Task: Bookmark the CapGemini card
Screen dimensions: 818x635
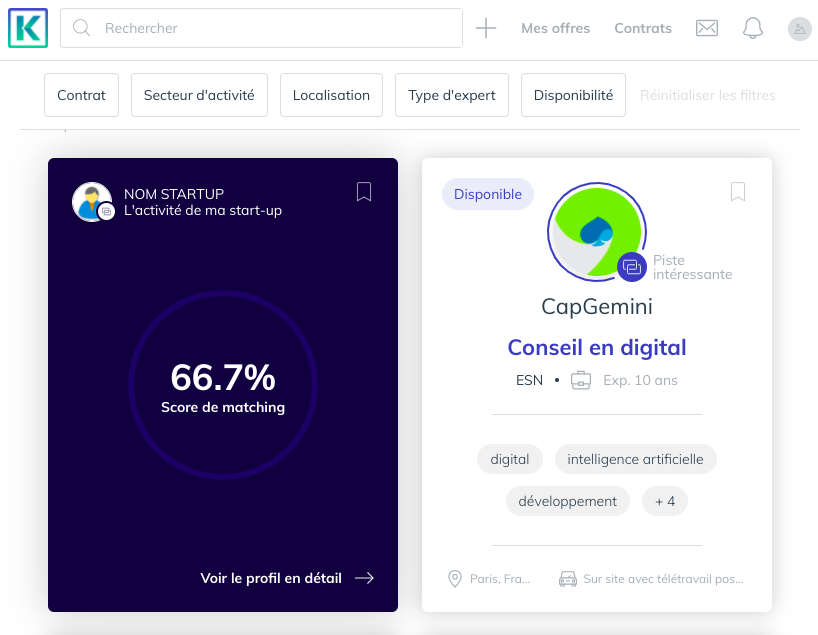Action: tap(738, 192)
